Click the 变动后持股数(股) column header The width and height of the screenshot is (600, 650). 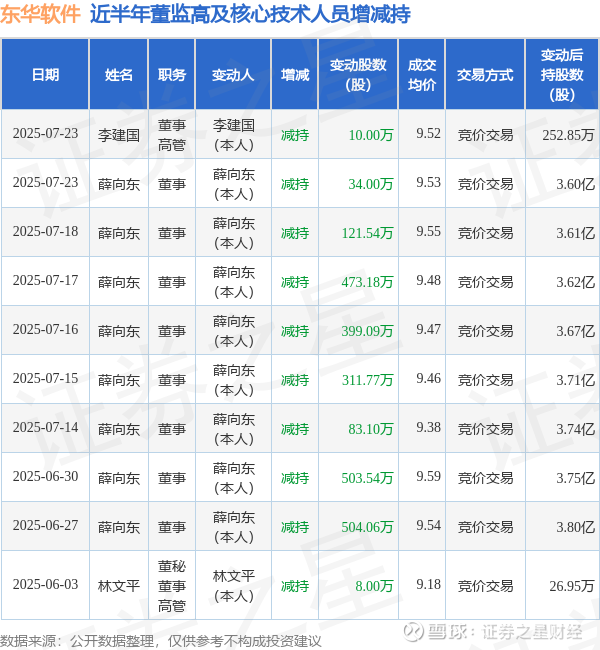click(562, 75)
